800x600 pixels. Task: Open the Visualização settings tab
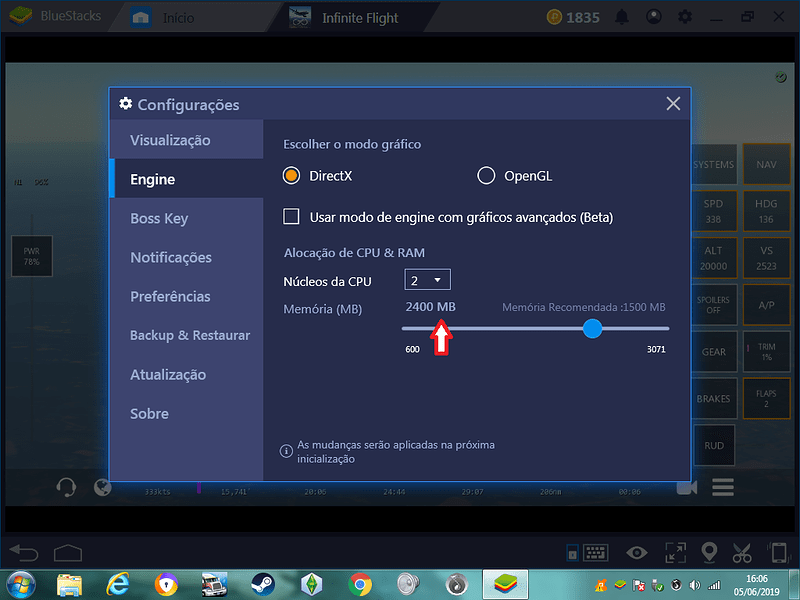(x=186, y=140)
